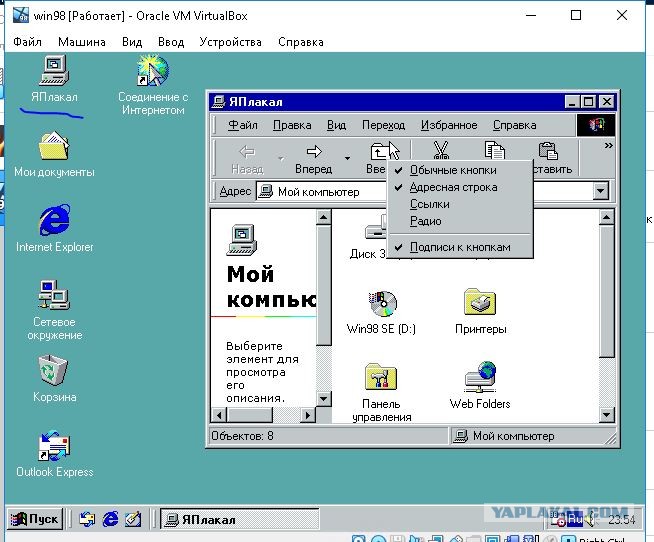Click the Ru keyboard layout indicator
This screenshot has width=654, height=542.
576,519
